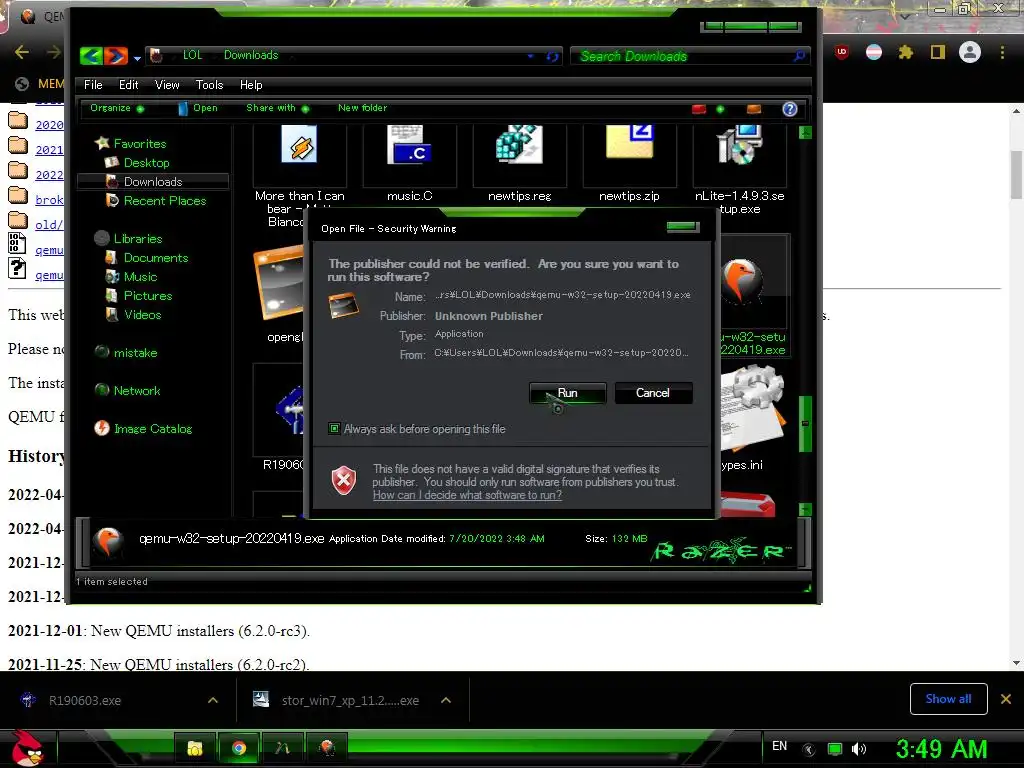Click the red change-view icon
This screenshot has height=768, width=1024.
699,109
